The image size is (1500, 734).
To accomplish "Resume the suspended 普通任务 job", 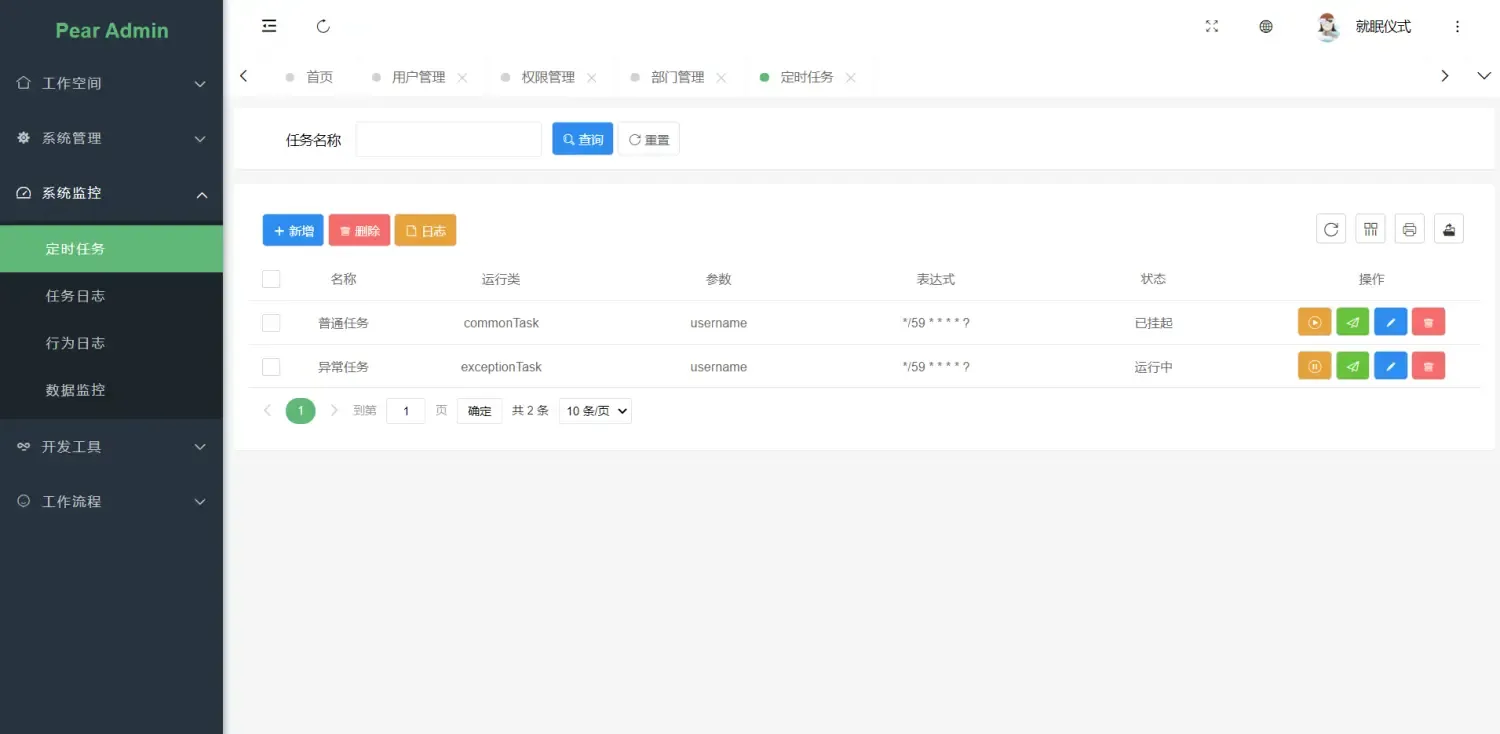I will pos(1314,321).
